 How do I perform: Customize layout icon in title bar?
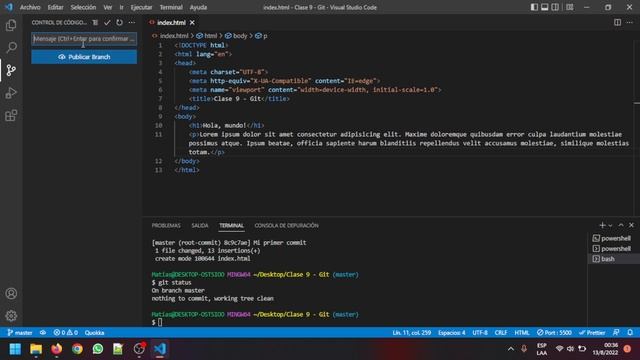569,7
